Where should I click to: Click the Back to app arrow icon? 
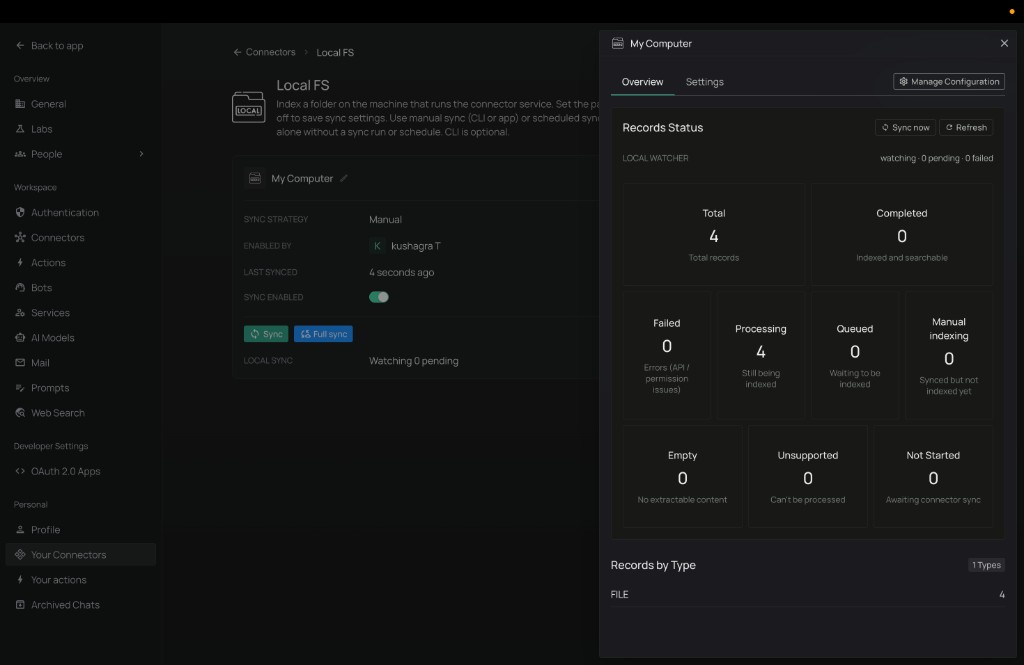click(20, 46)
